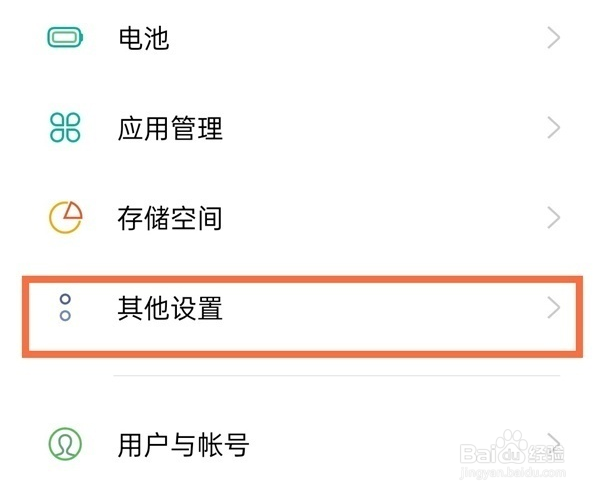
Task: Tap blank space in the 存储空间 row
Action: point(380,218)
